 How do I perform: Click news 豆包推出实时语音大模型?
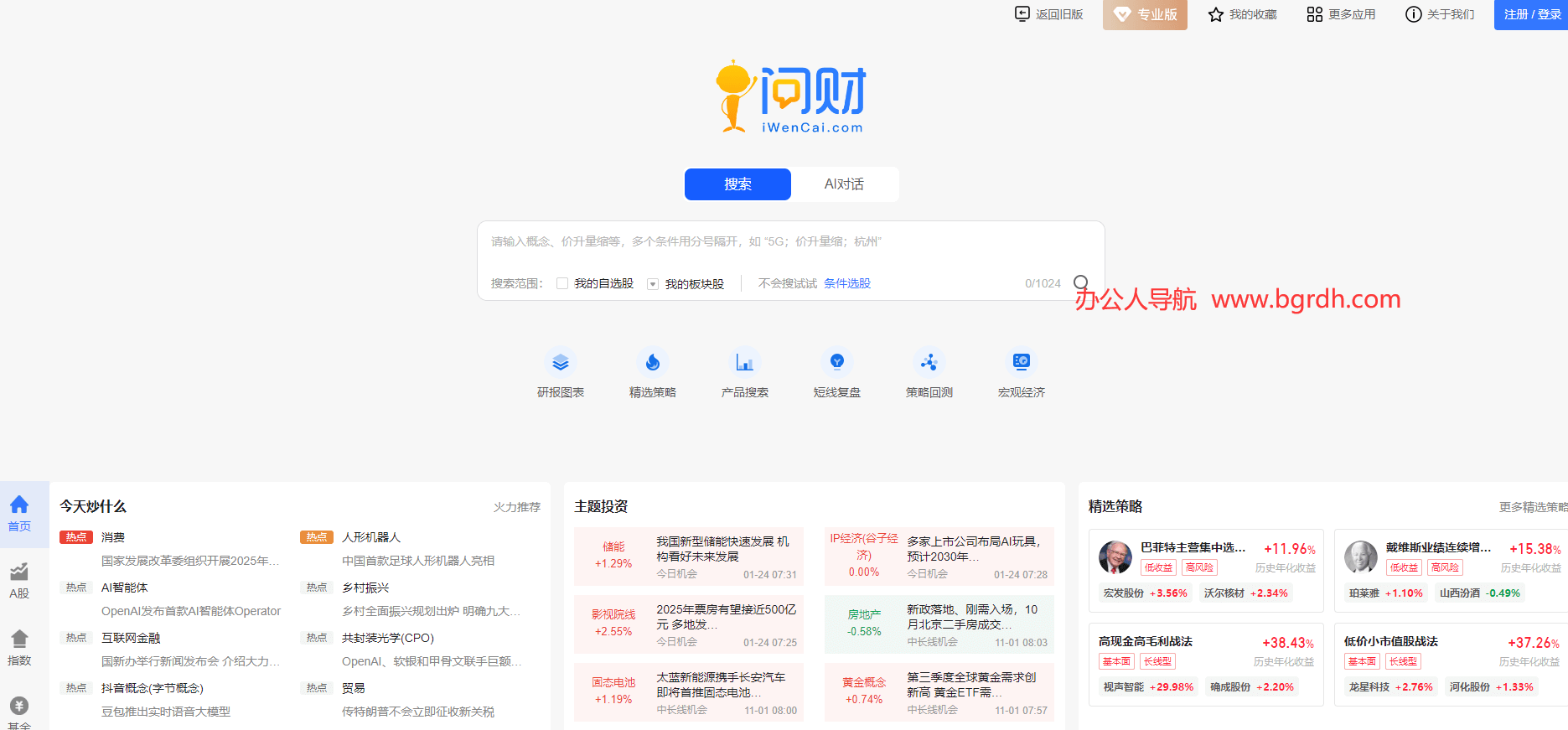pos(166,712)
